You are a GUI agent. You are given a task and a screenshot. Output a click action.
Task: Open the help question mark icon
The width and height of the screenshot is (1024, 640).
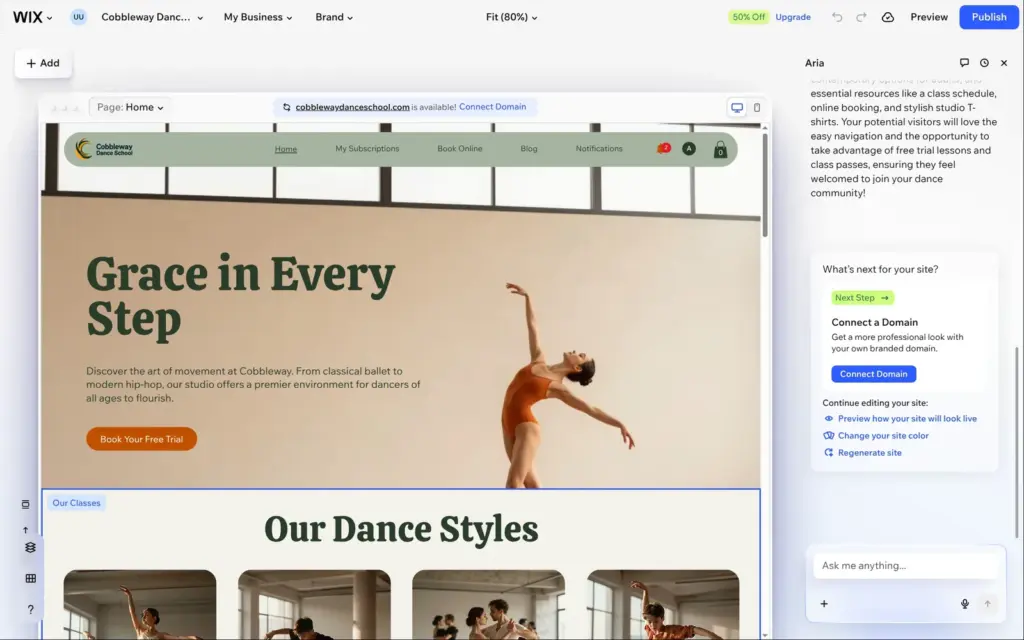coord(30,610)
